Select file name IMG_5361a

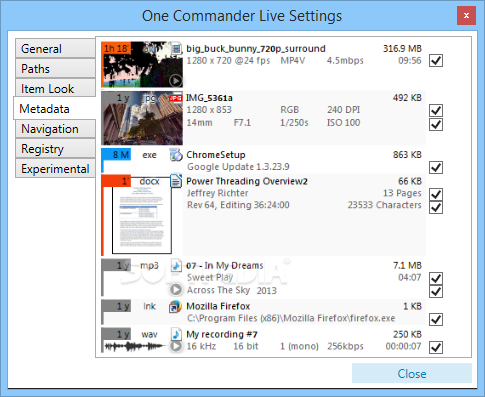pos(209,98)
